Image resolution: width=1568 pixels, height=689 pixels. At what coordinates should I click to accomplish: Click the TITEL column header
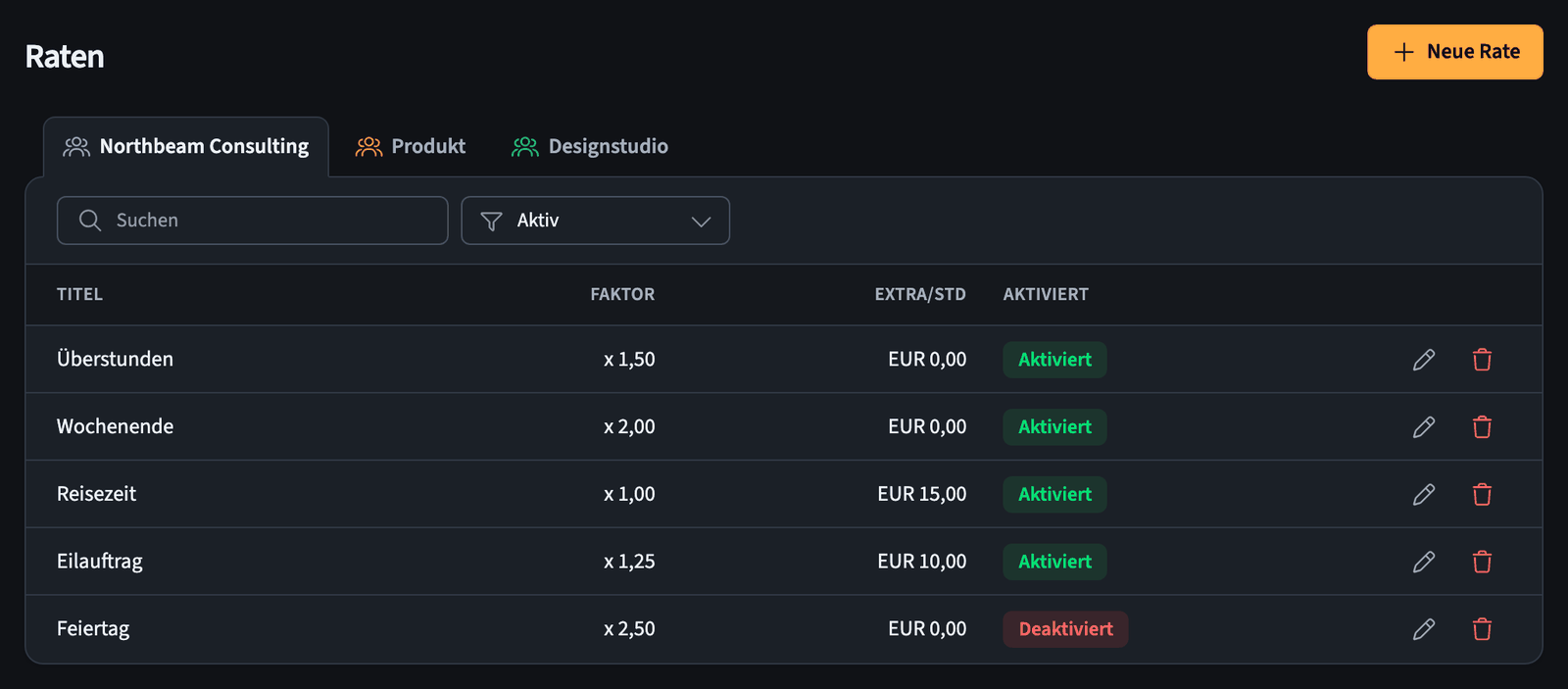79,294
